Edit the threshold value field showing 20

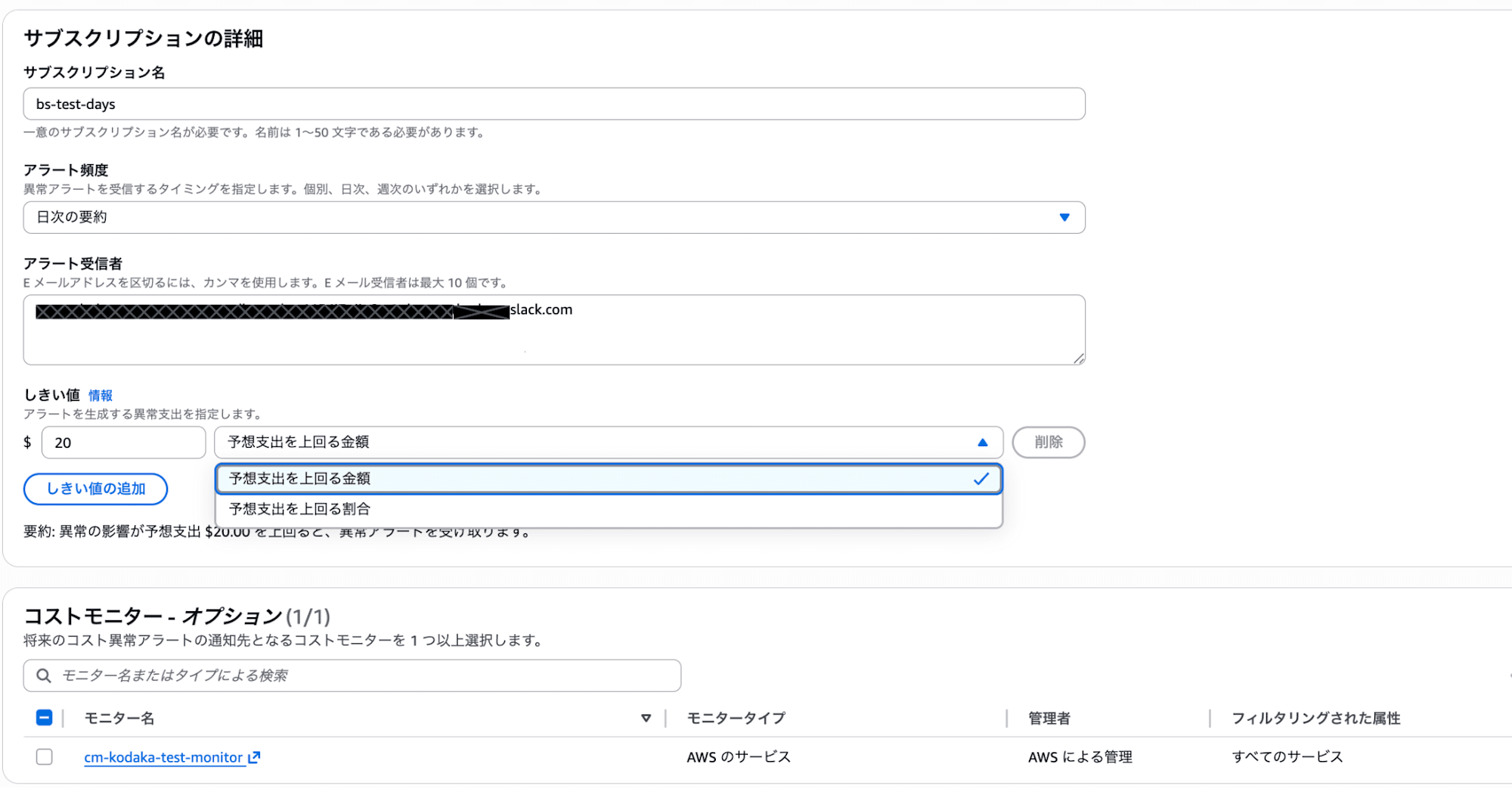[123, 442]
